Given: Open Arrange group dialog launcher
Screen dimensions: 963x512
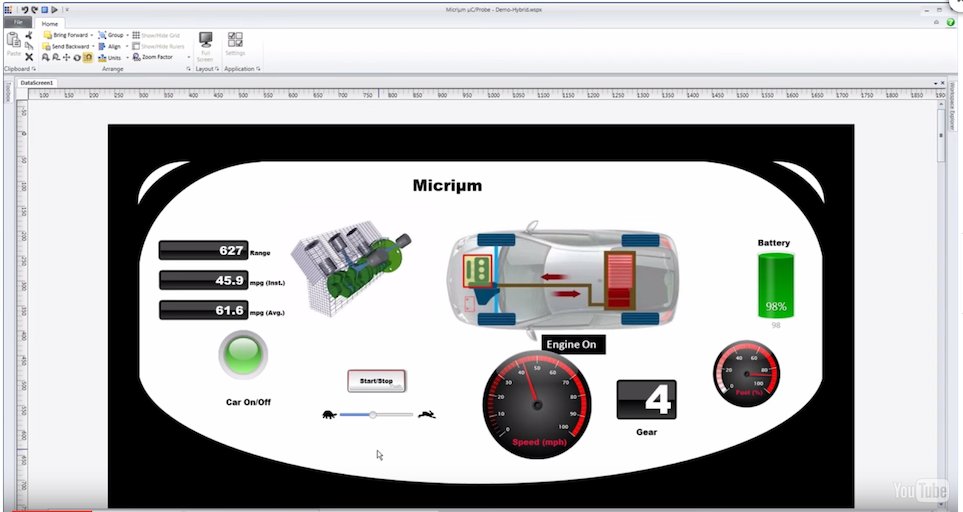Looking at the screenshot, I should click(x=189, y=69).
